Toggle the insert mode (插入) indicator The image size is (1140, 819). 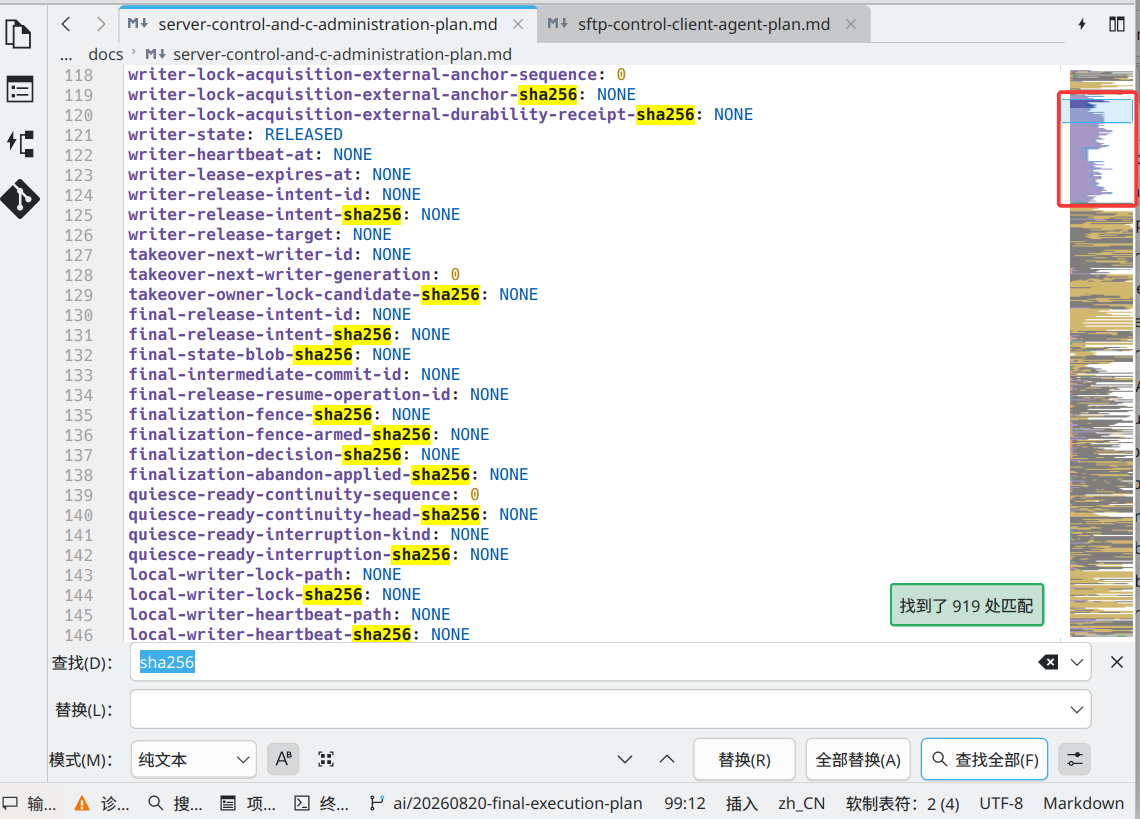click(742, 803)
